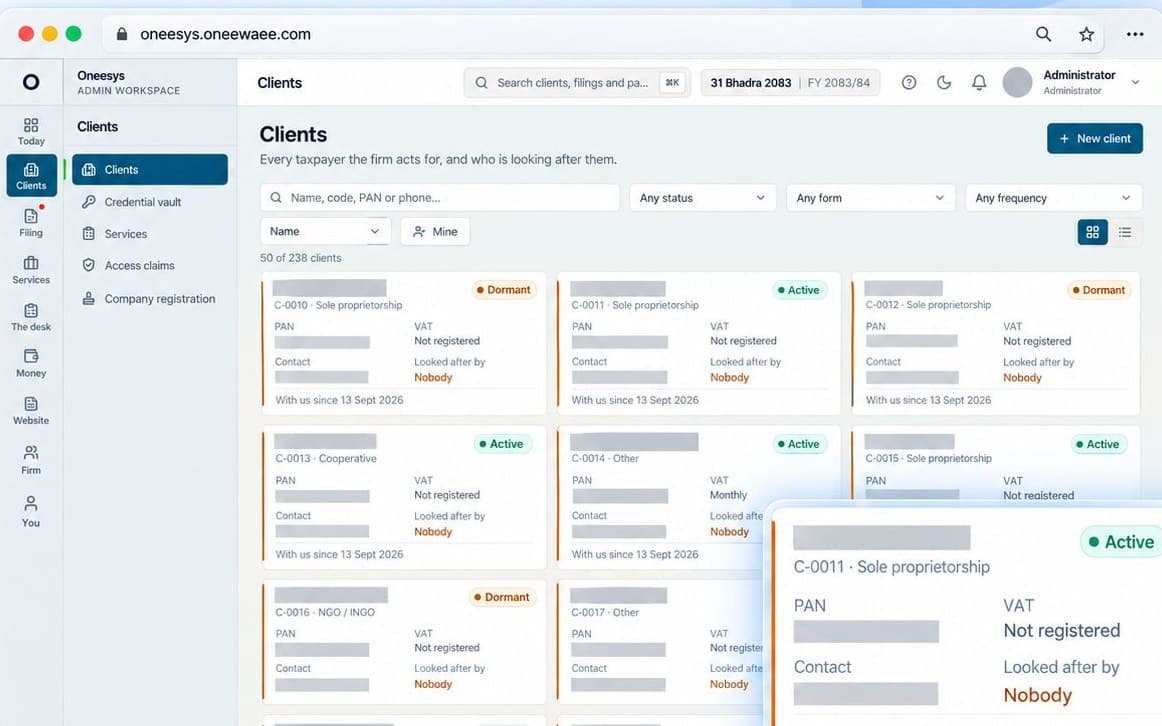
Task: Open the Services briefcase in left rail
Action: (30, 270)
